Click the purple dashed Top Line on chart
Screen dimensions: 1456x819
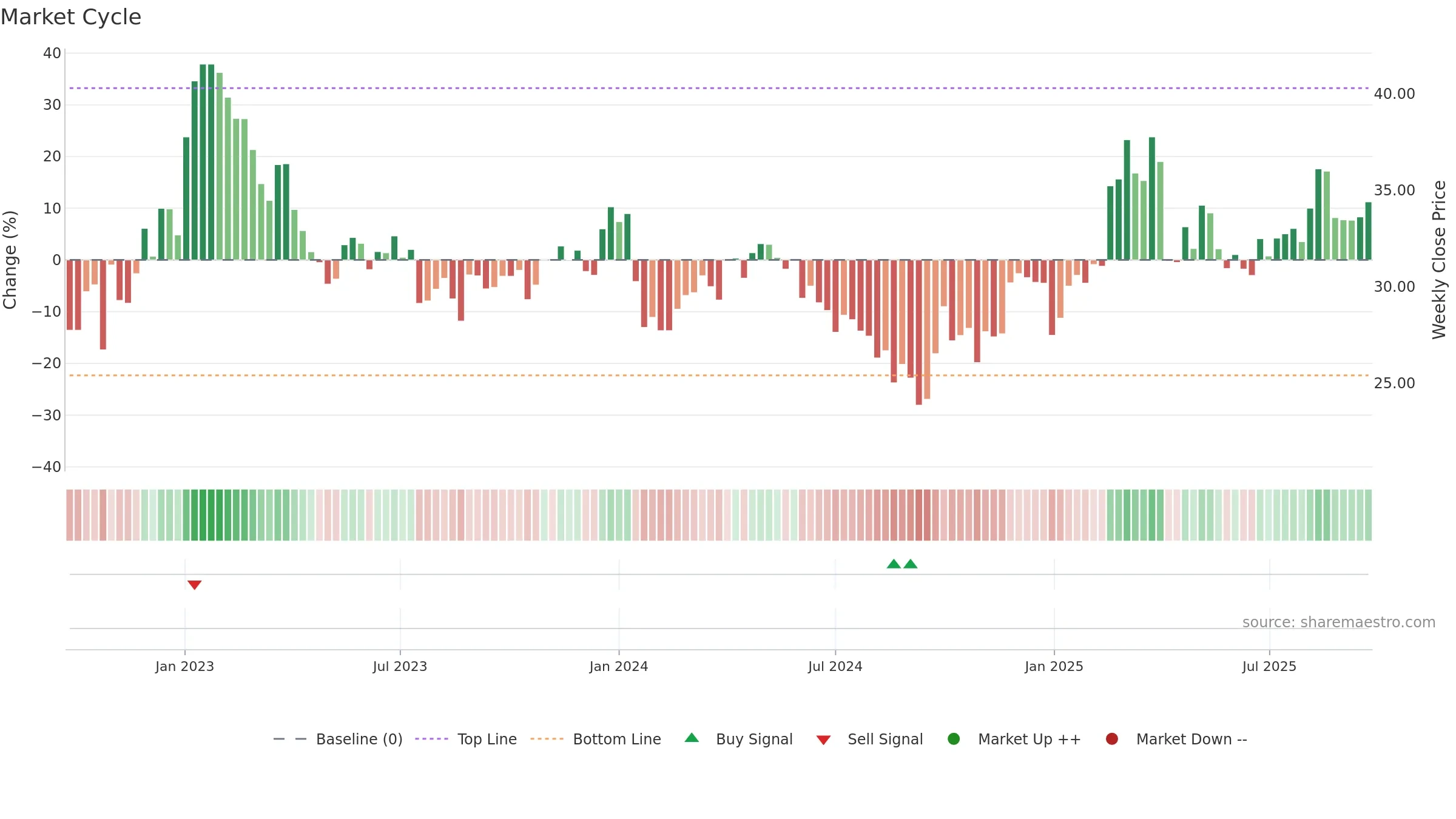(x=719, y=88)
